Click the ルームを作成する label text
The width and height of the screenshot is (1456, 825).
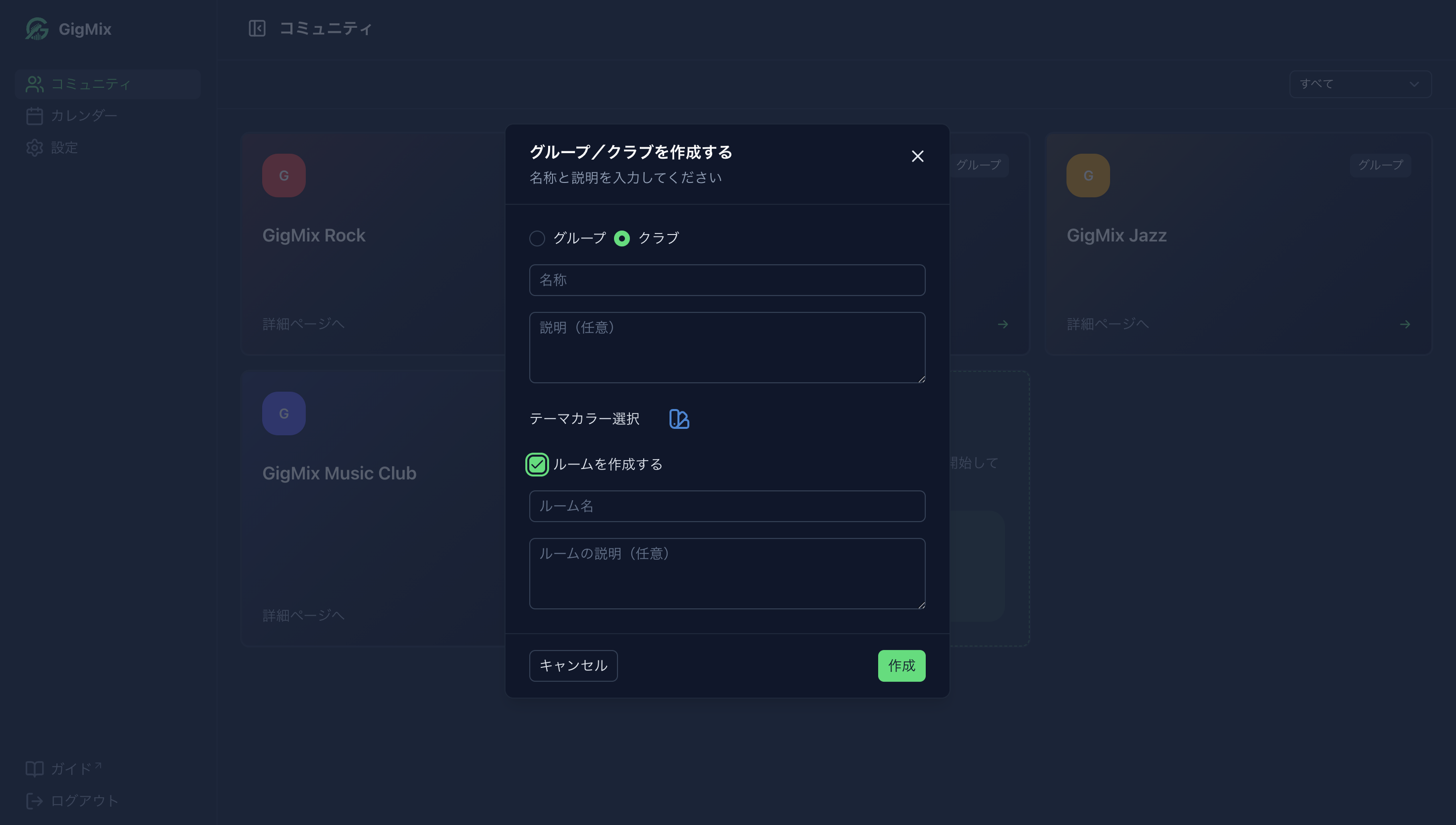pyautogui.click(x=608, y=465)
